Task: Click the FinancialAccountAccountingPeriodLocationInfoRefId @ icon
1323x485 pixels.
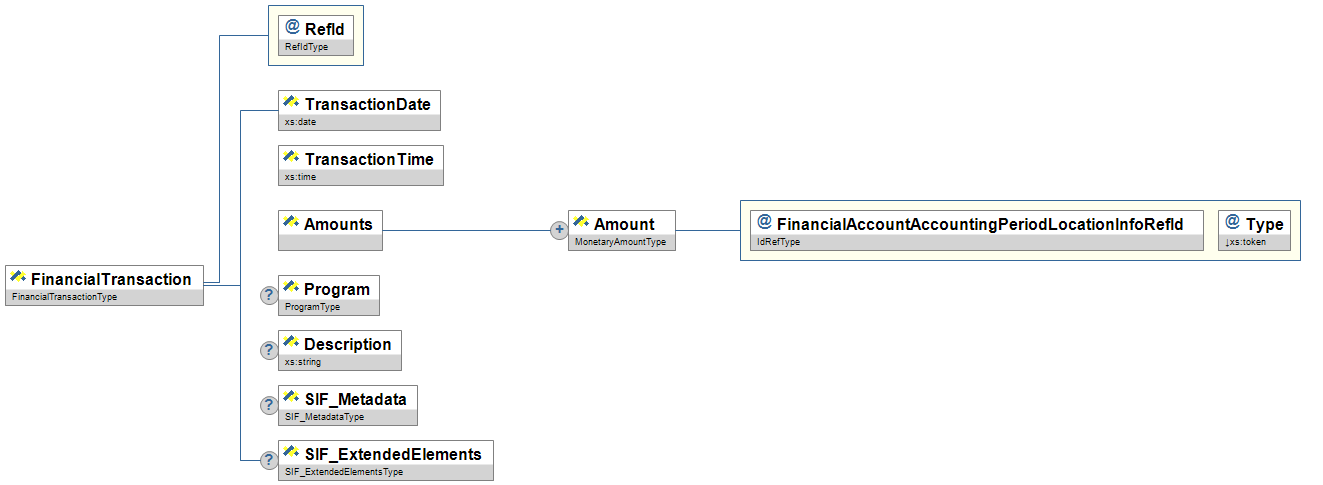Action: (x=764, y=223)
